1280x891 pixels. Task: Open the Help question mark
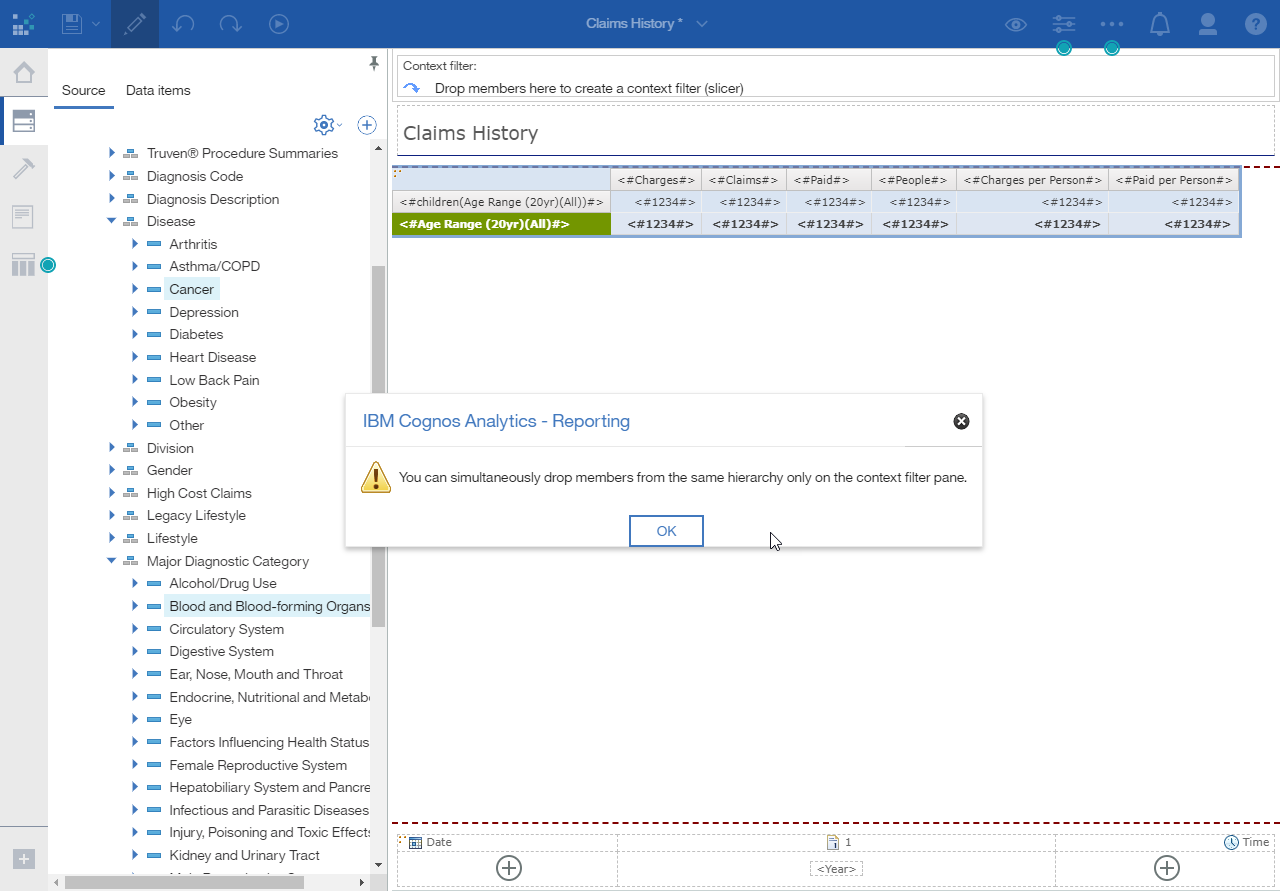click(1256, 24)
